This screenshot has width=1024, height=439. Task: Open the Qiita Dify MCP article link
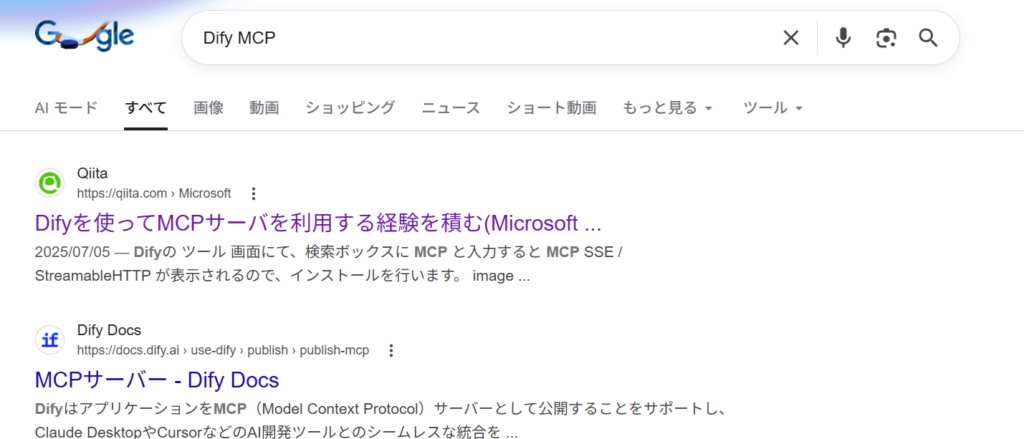click(317, 222)
